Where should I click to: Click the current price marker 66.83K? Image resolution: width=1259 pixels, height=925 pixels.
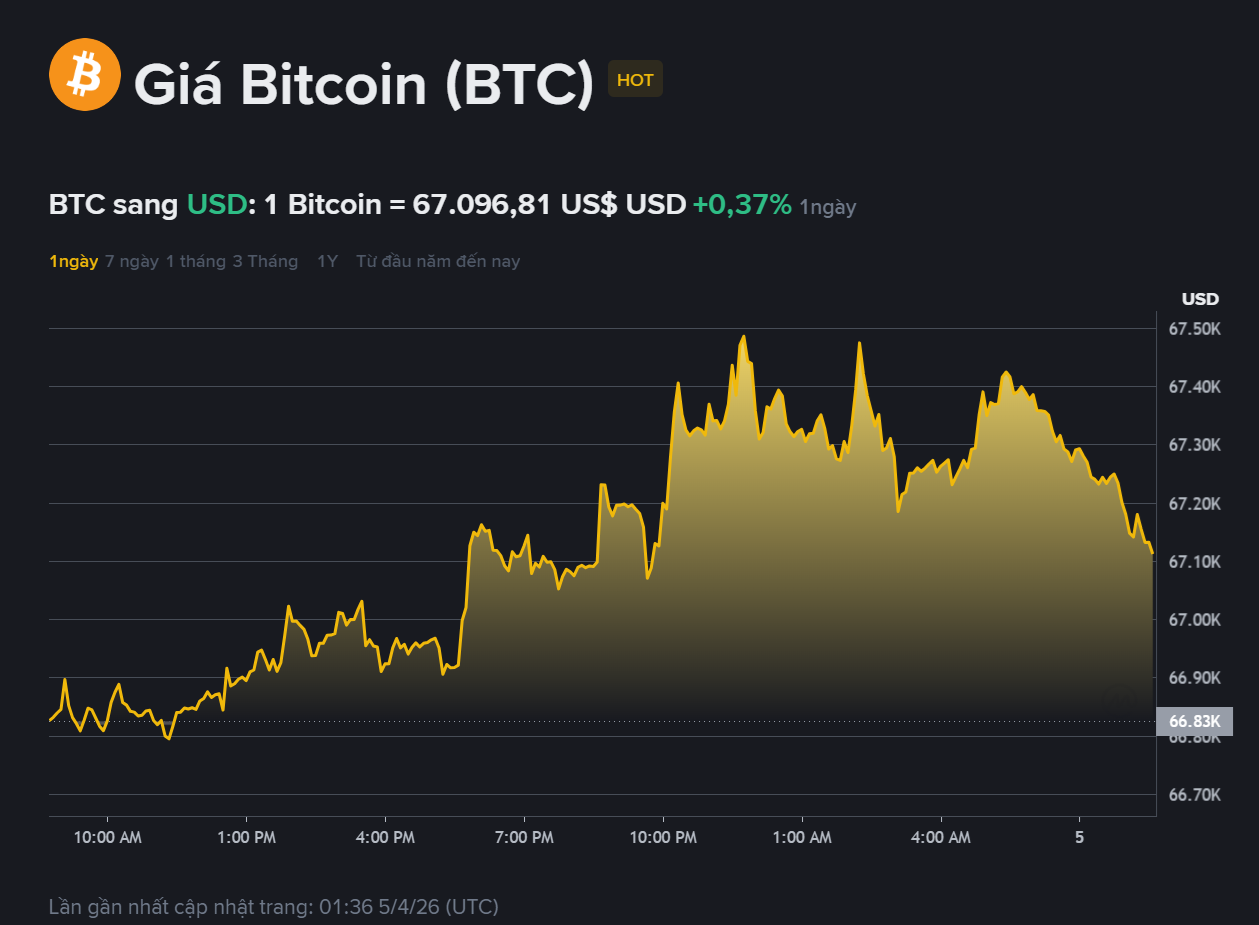coord(1194,721)
